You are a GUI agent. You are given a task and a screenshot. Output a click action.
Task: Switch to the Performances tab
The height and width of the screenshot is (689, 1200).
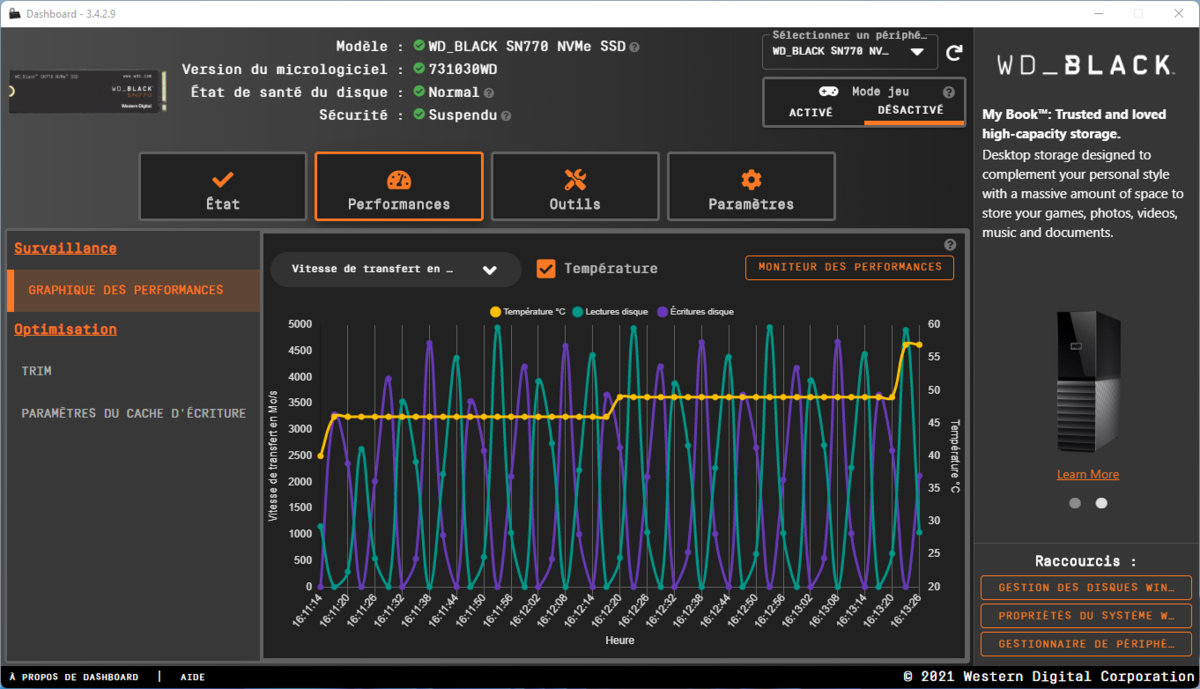tap(399, 186)
